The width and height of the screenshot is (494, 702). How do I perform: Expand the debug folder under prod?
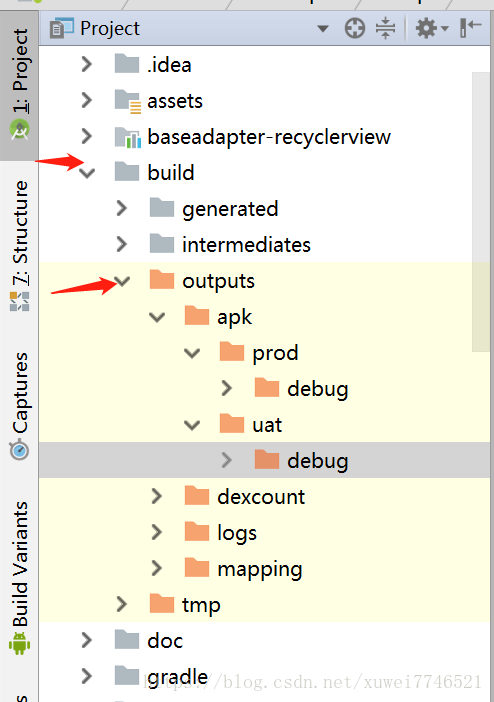(227, 389)
